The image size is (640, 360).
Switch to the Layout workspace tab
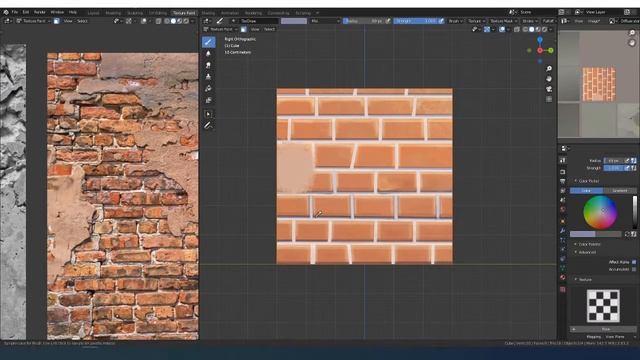coord(93,13)
